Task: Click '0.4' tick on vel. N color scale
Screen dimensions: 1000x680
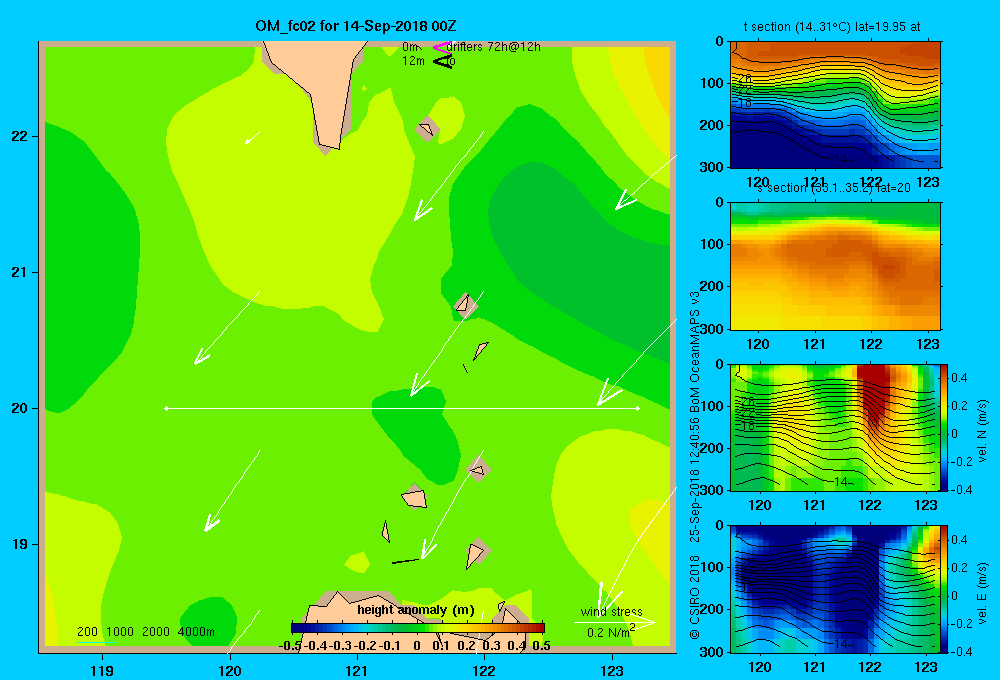Action: [x=959, y=378]
